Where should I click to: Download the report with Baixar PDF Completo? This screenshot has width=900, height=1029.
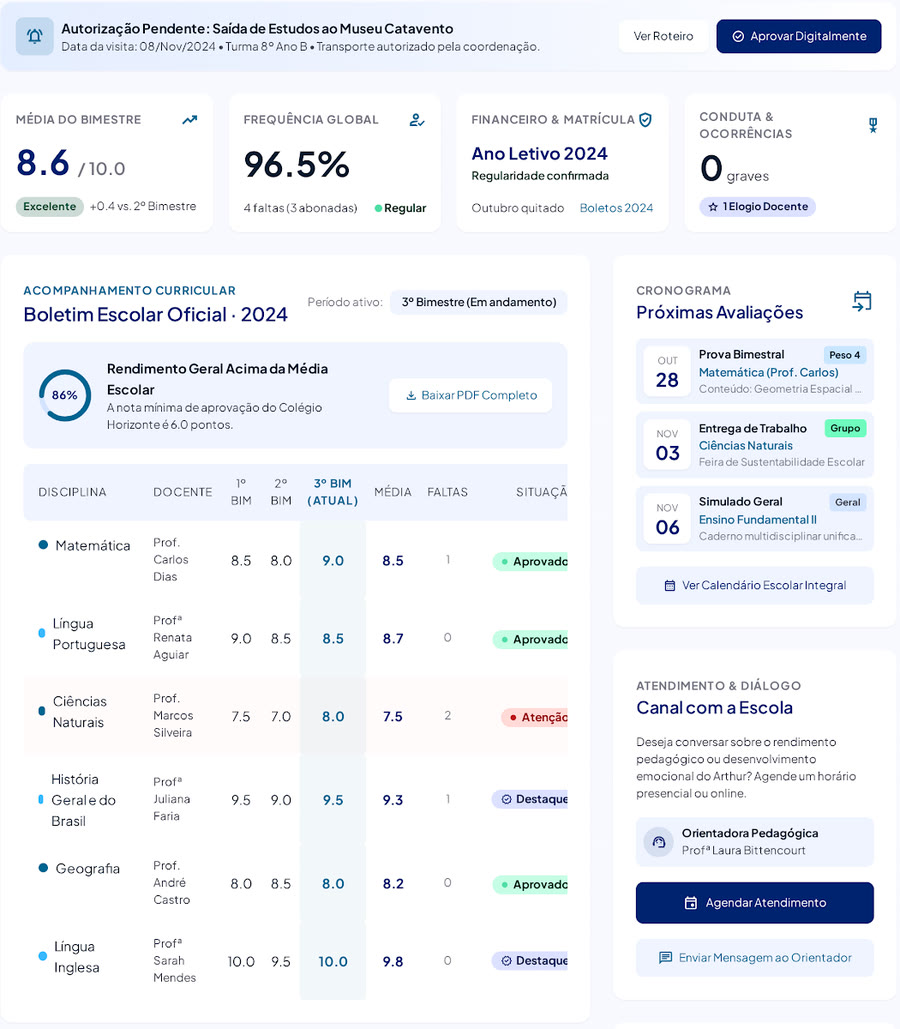click(x=471, y=395)
